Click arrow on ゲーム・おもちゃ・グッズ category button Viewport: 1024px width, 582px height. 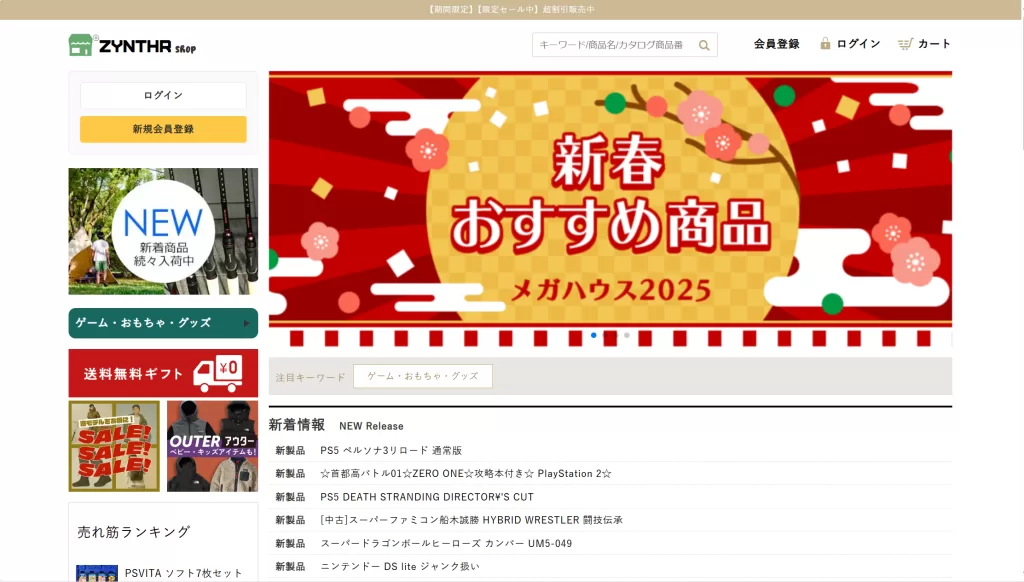tap(247, 323)
